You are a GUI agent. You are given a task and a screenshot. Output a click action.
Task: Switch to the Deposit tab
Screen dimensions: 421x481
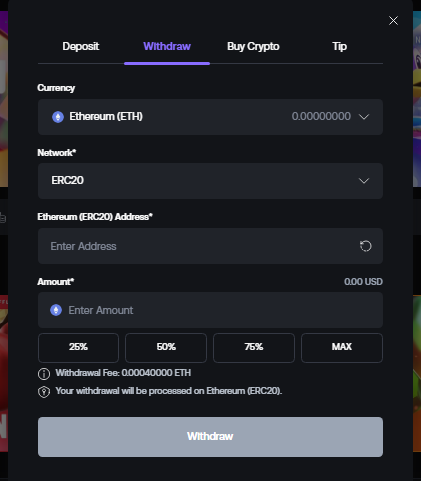tap(81, 46)
